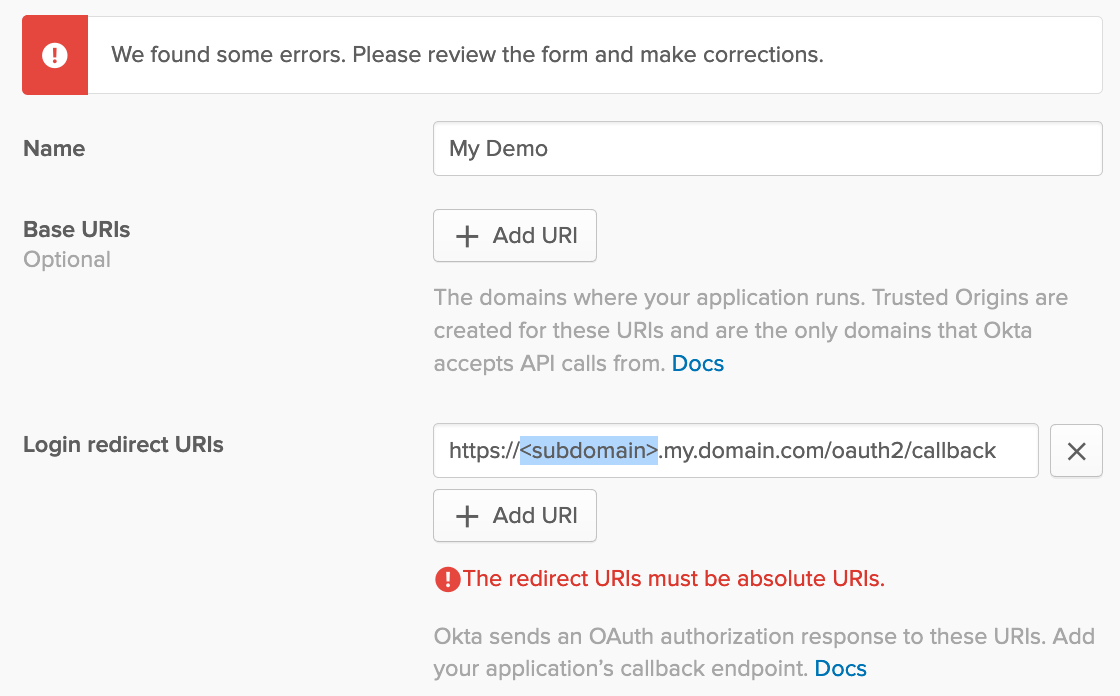
Task: Click the plus icon on Base URIs Add URI
Action: click(466, 236)
